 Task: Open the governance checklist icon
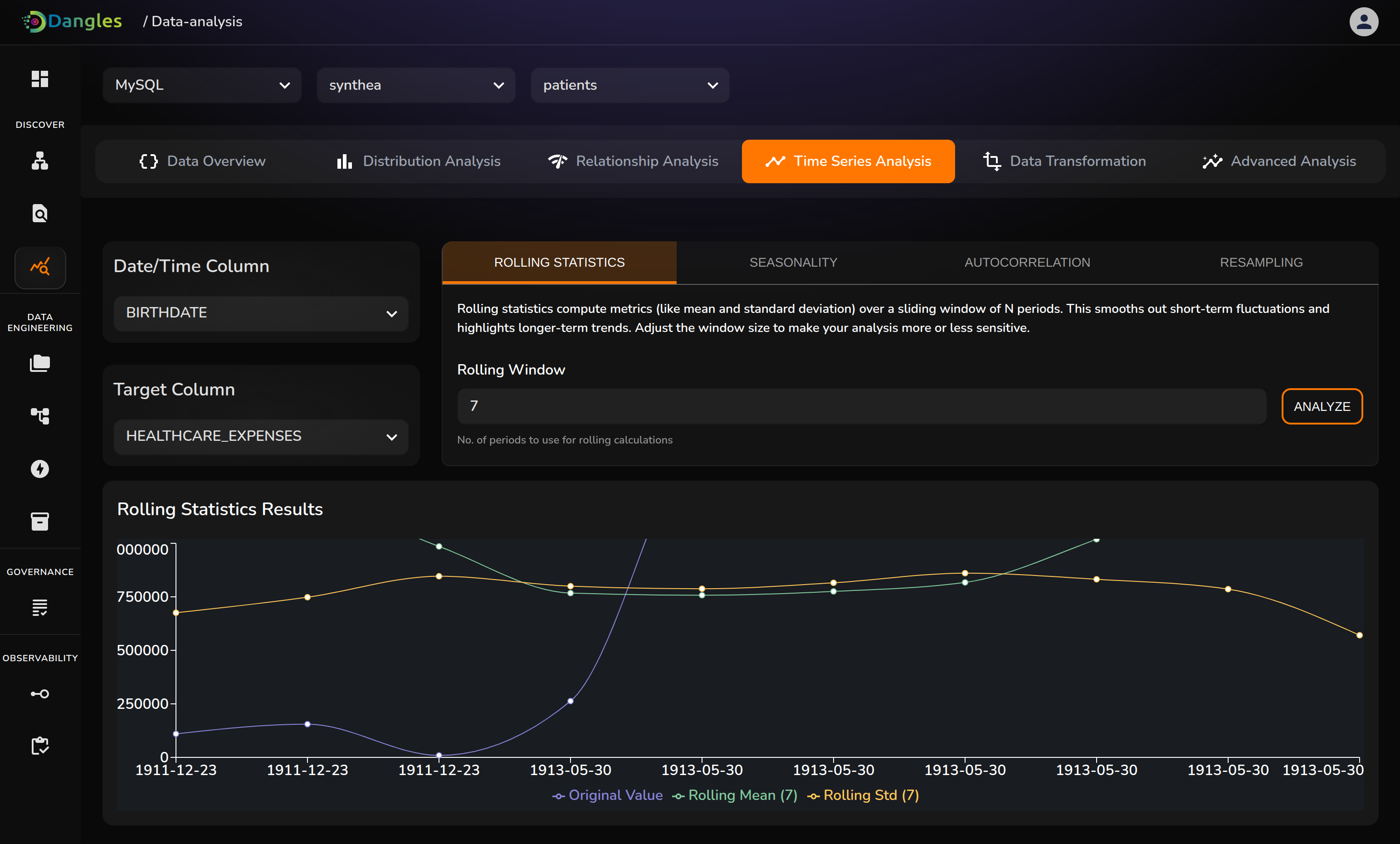tap(40, 608)
